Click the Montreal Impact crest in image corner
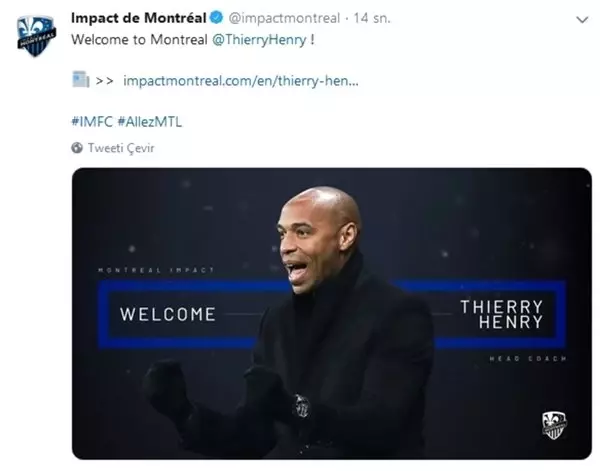 (554, 425)
